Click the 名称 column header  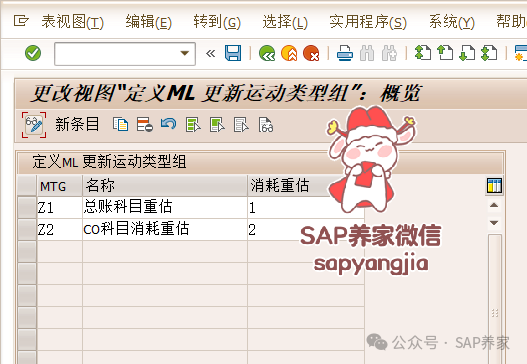tap(165, 186)
